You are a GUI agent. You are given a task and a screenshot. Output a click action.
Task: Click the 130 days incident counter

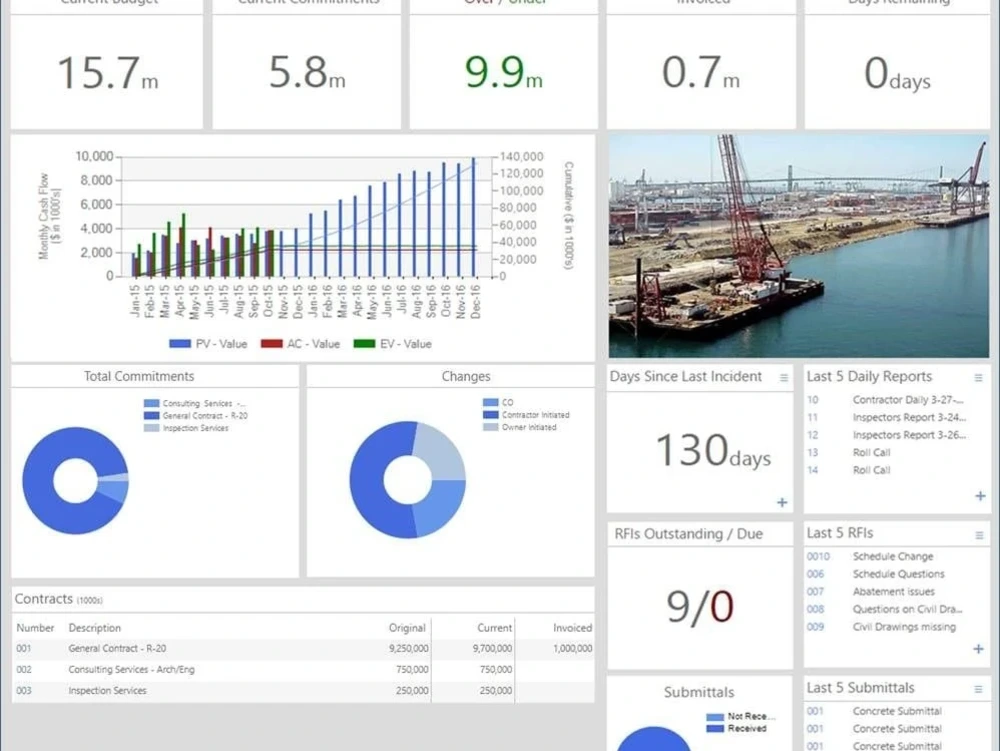[713, 451]
